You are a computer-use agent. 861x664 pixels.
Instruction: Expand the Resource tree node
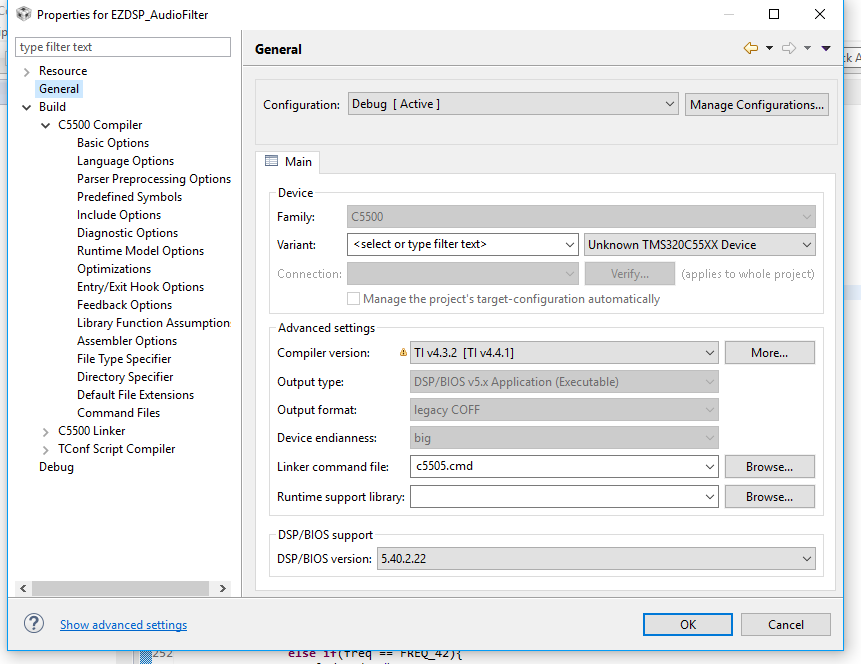pyautogui.click(x=26, y=71)
